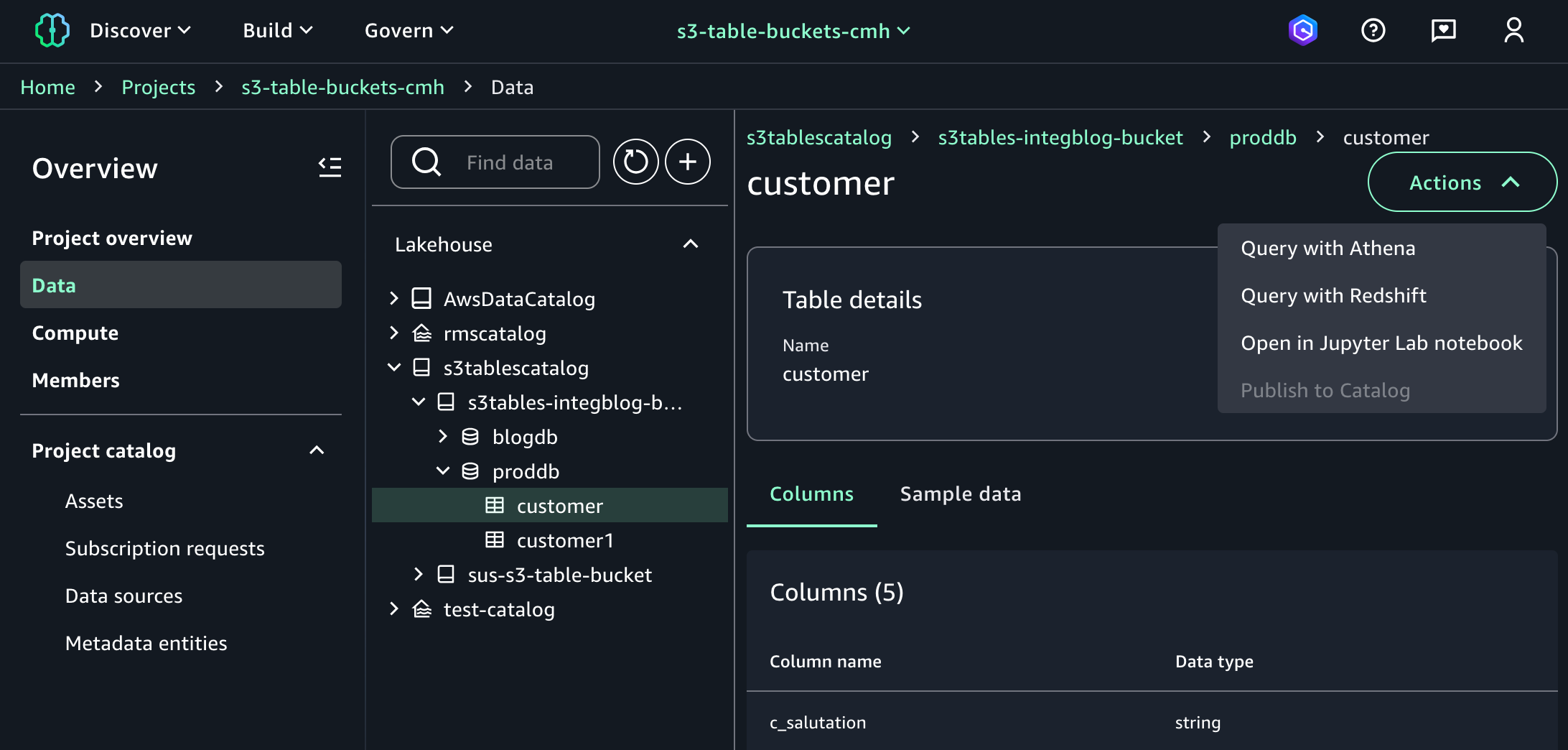Open the Discover menu
The width and height of the screenshot is (1568, 750).
click(x=140, y=30)
